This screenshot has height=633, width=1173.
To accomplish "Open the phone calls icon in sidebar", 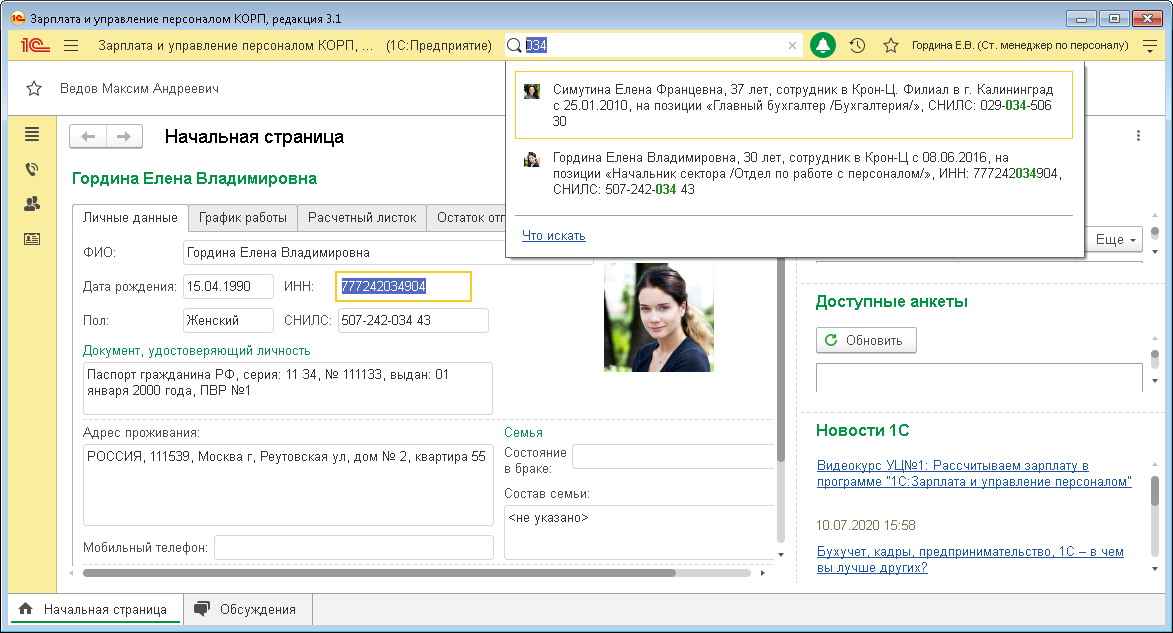I will (31, 169).
